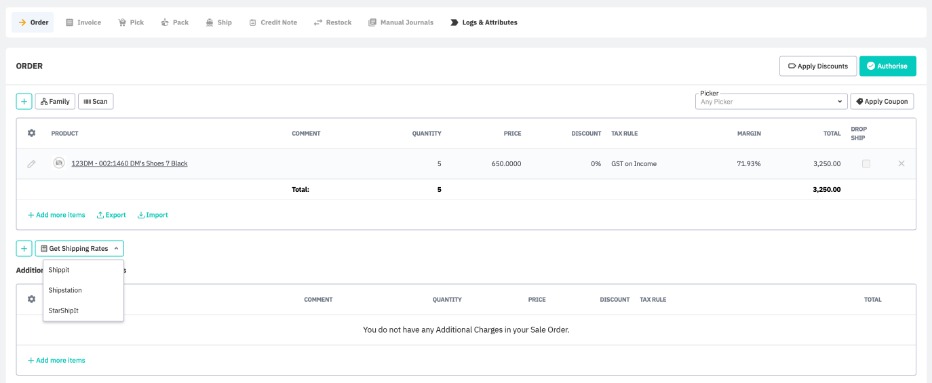Remove the 123DM product line with X
Screen dimensions: 932x383
(x=901, y=164)
